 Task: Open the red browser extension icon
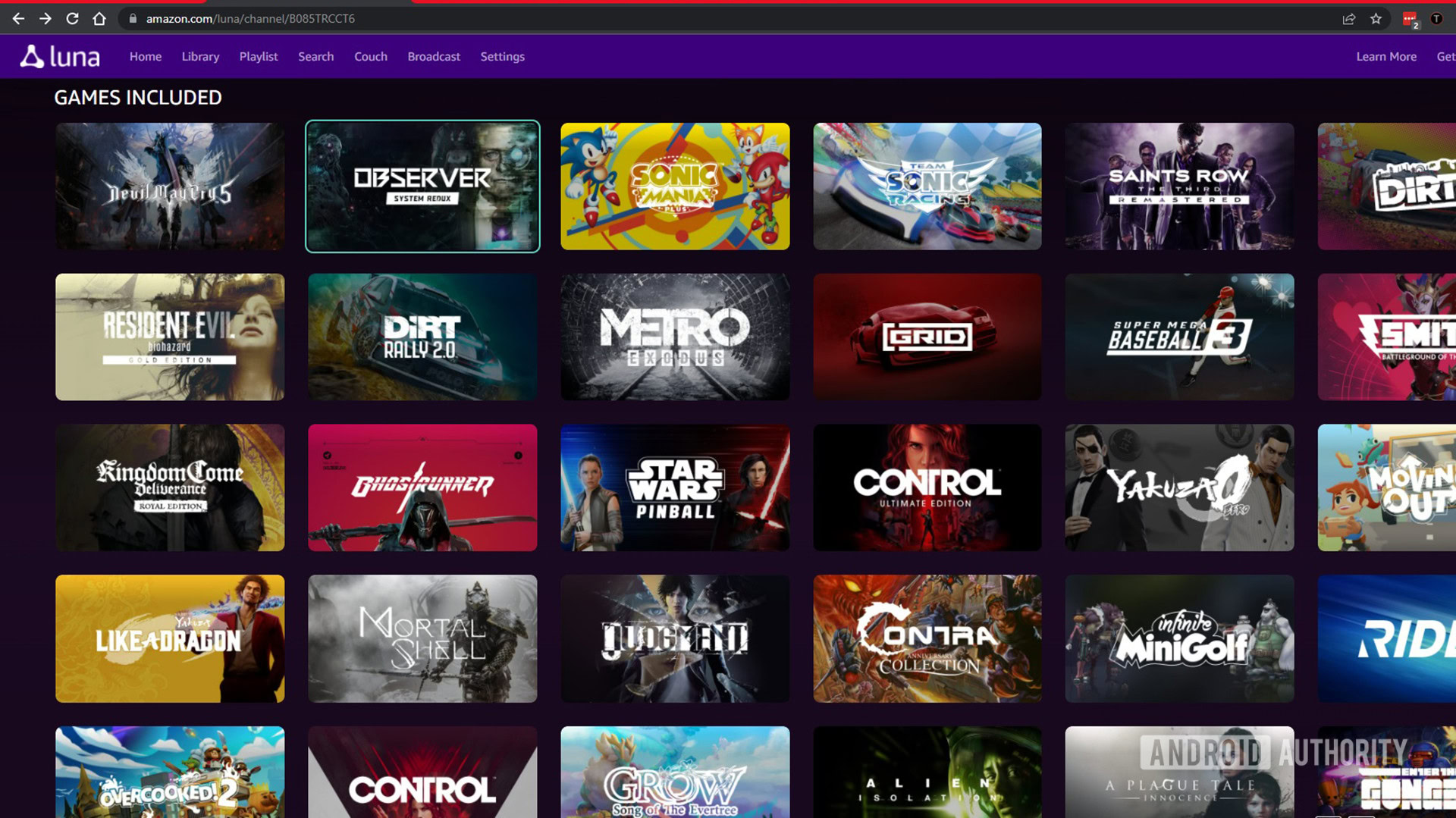coord(1410,20)
